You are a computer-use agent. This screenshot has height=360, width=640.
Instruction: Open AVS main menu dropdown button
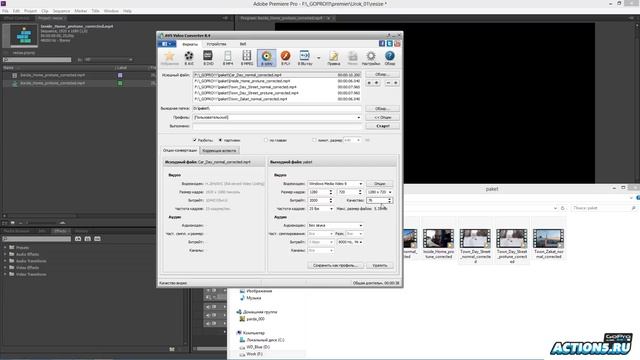pyautogui.click(x=167, y=44)
